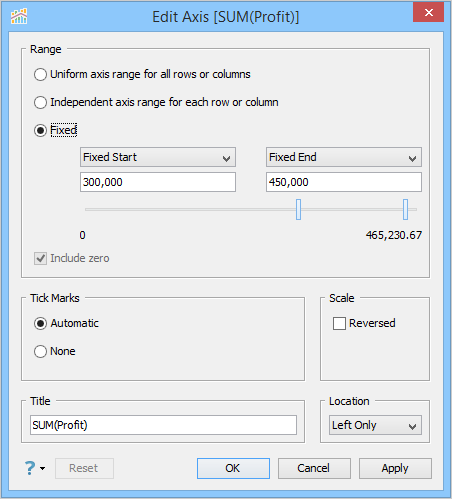Expand the arrow next to help icon
Image resolution: width=452 pixels, height=499 pixels.
[42, 468]
